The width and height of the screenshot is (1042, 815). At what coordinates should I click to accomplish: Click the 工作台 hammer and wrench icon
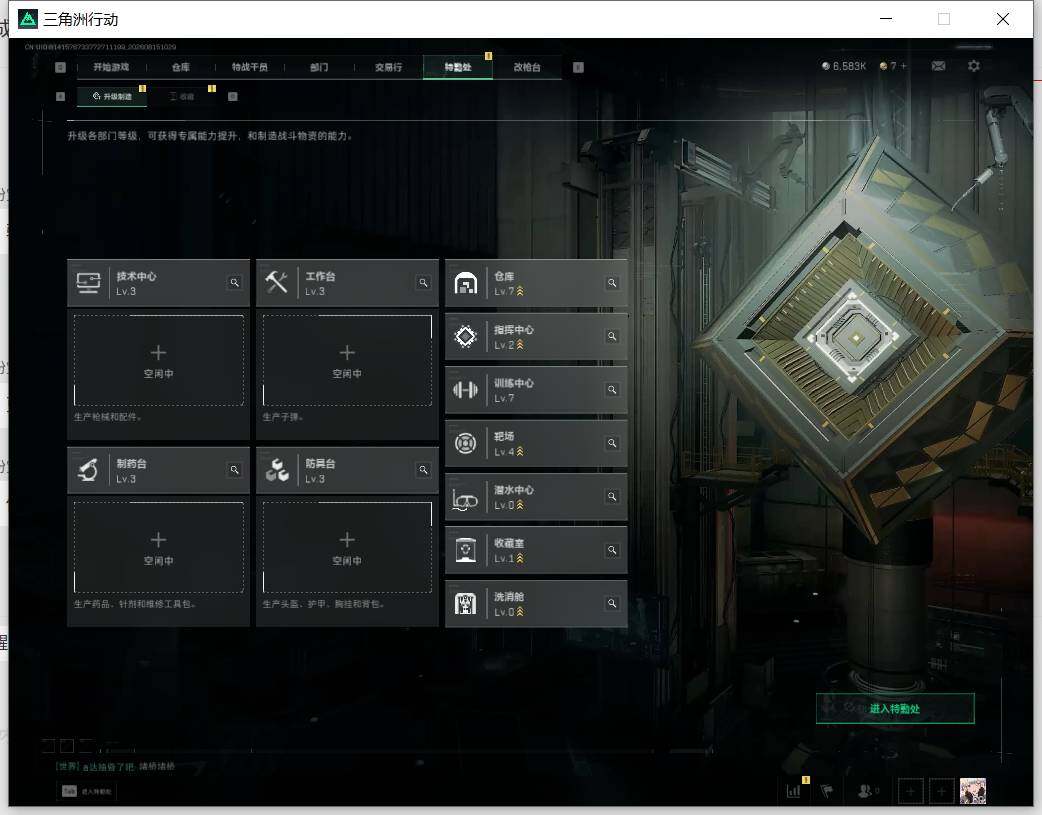pos(276,283)
